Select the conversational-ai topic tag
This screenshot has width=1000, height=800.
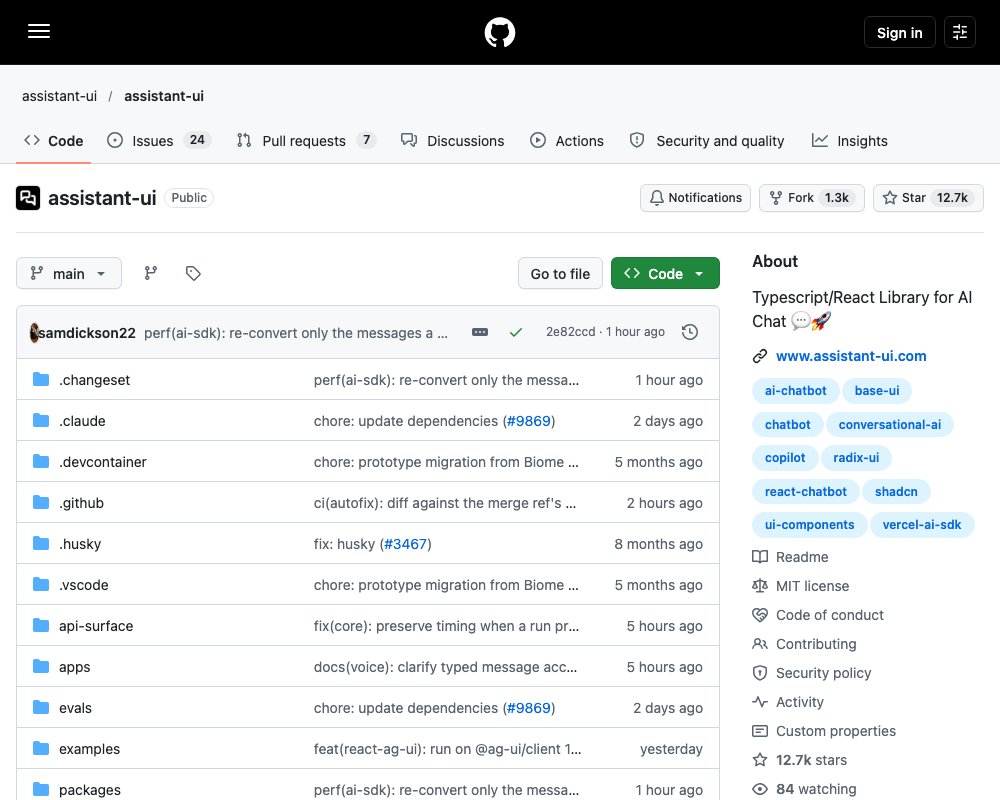coord(890,424)
